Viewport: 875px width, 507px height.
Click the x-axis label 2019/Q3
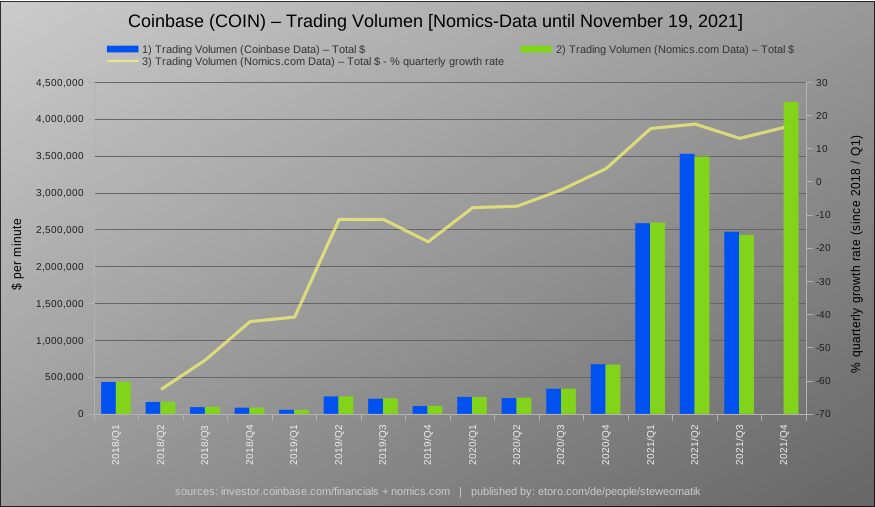pos(383,445)
